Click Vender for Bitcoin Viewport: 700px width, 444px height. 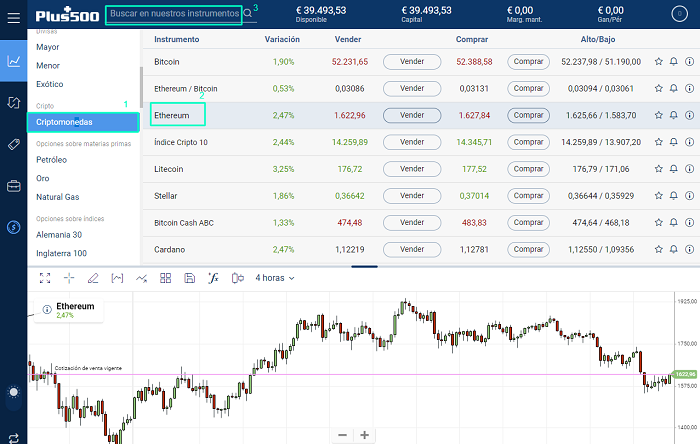(412, 62)
